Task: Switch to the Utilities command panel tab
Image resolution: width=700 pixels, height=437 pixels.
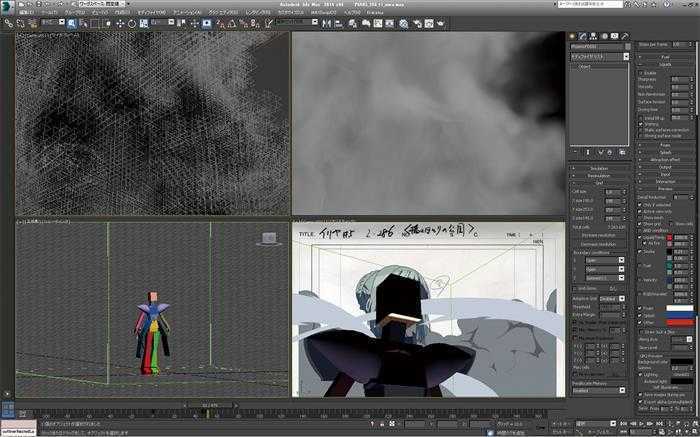Action: tap(625, 36)
